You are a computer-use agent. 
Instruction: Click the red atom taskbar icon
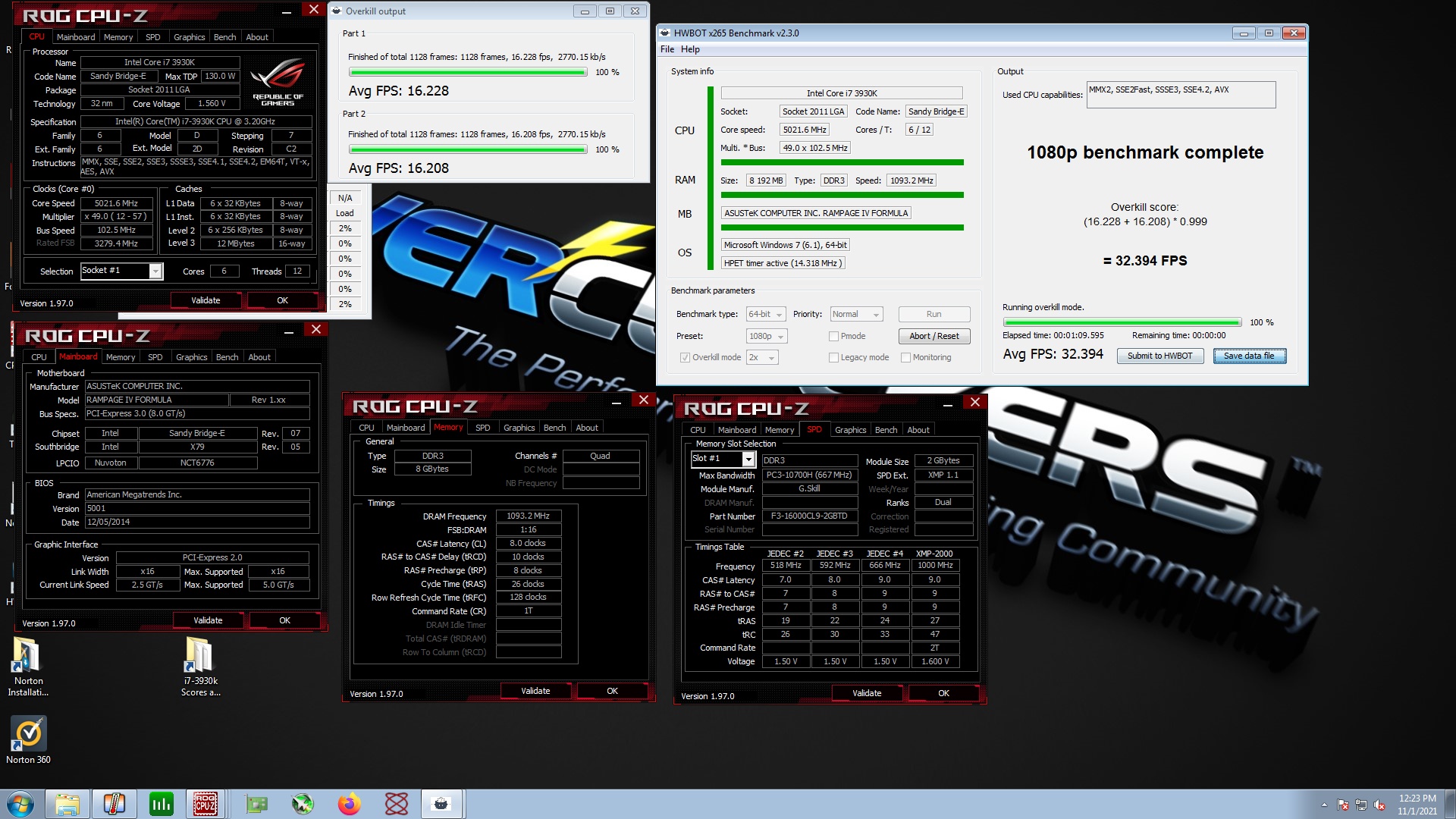pos(396,804)
